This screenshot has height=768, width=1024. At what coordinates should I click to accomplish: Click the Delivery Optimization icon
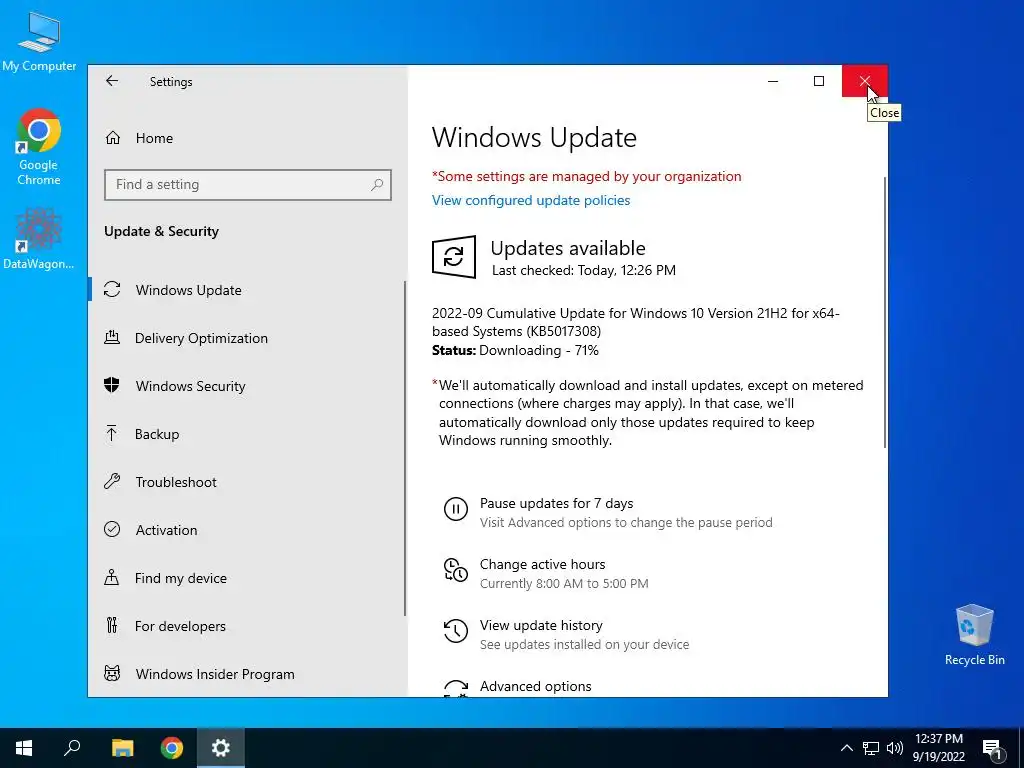click(112, 338)
